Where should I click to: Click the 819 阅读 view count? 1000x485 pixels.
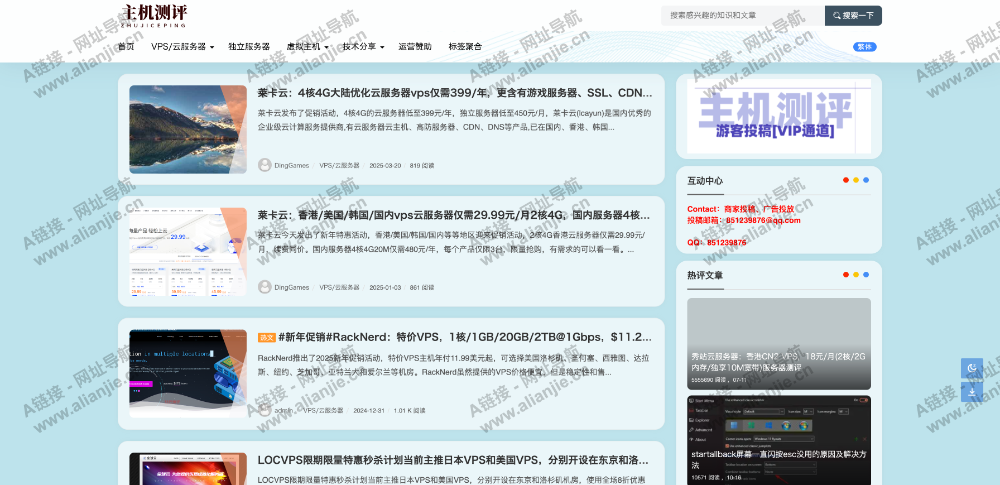point(422,165)
